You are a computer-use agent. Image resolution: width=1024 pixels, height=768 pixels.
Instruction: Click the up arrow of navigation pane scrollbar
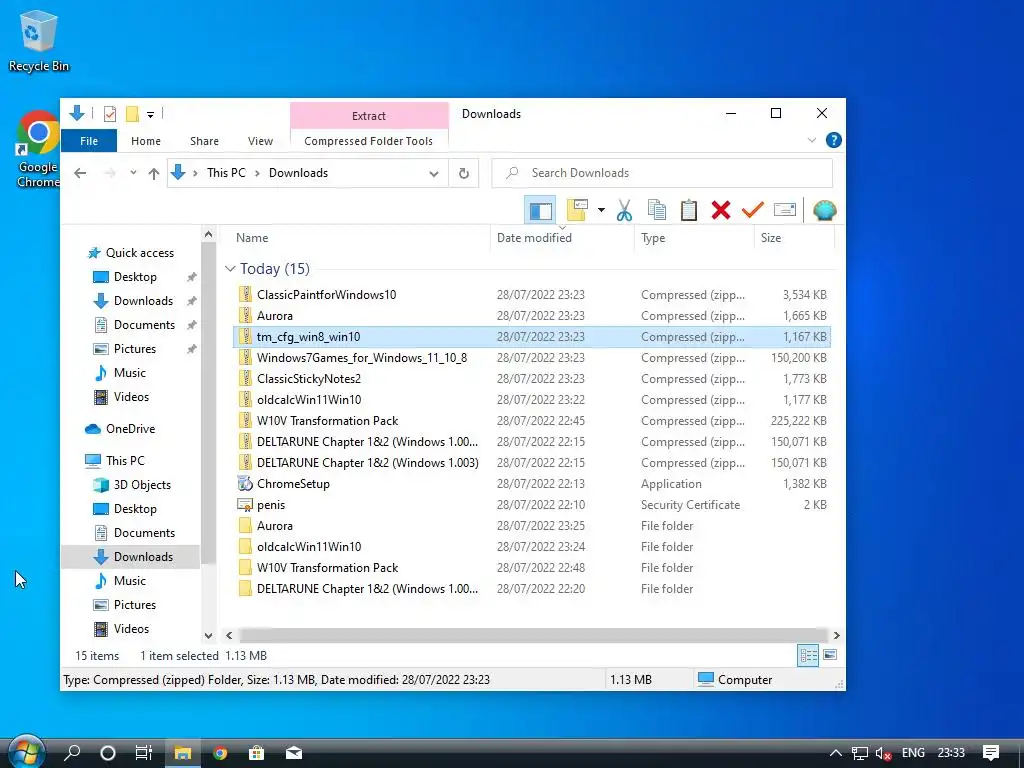tap(208, 234)
